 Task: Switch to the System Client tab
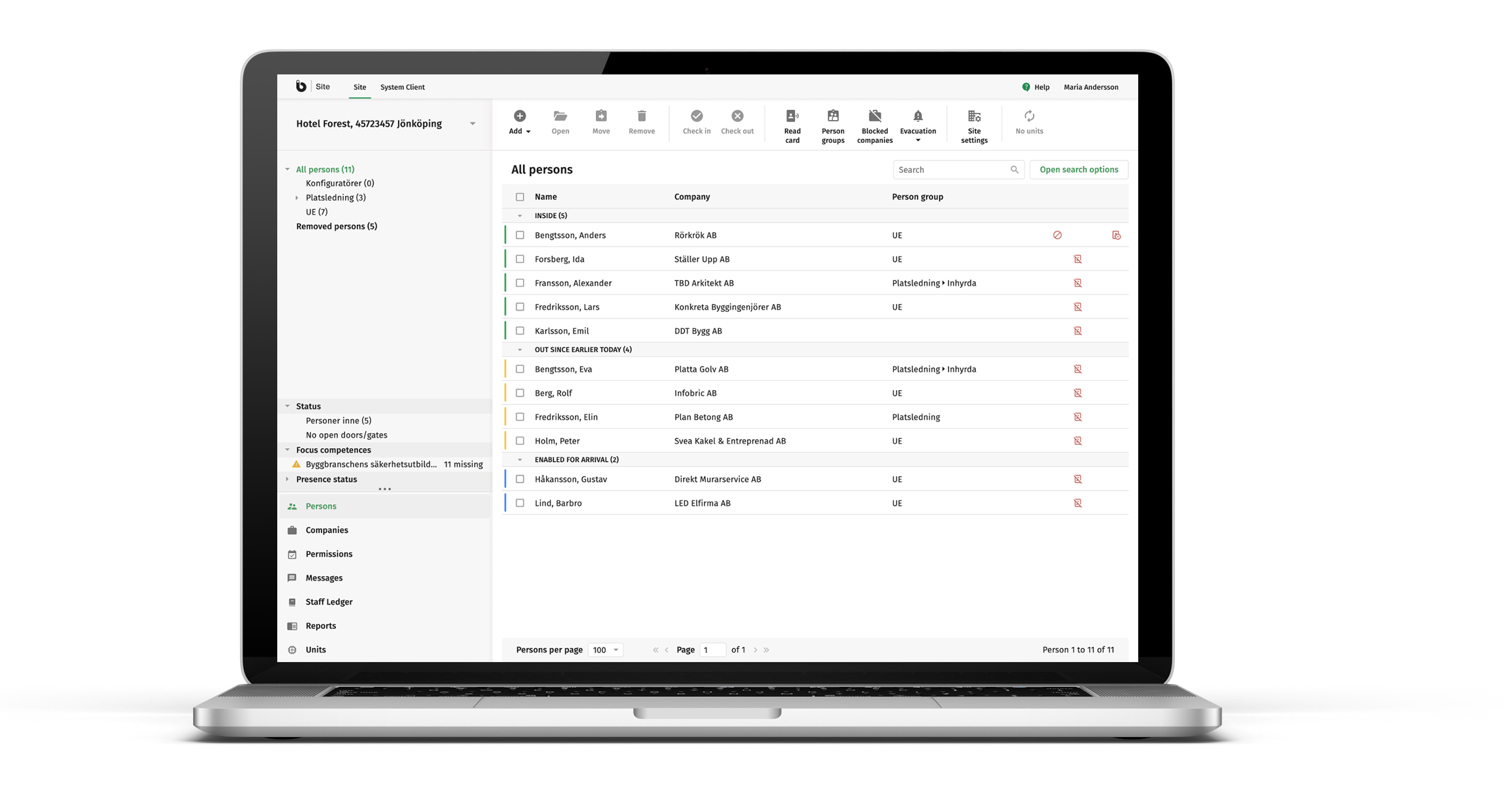pos(400,86)
